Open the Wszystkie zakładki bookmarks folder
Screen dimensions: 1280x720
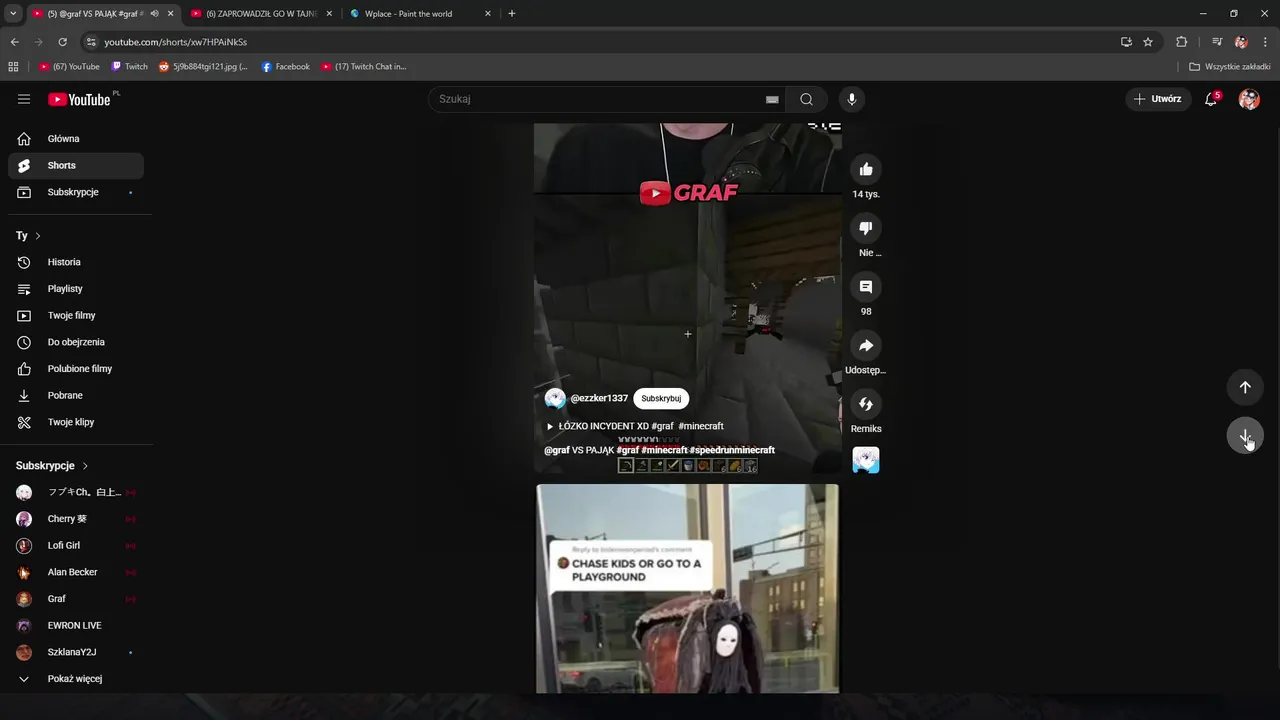pos(1230,67)
